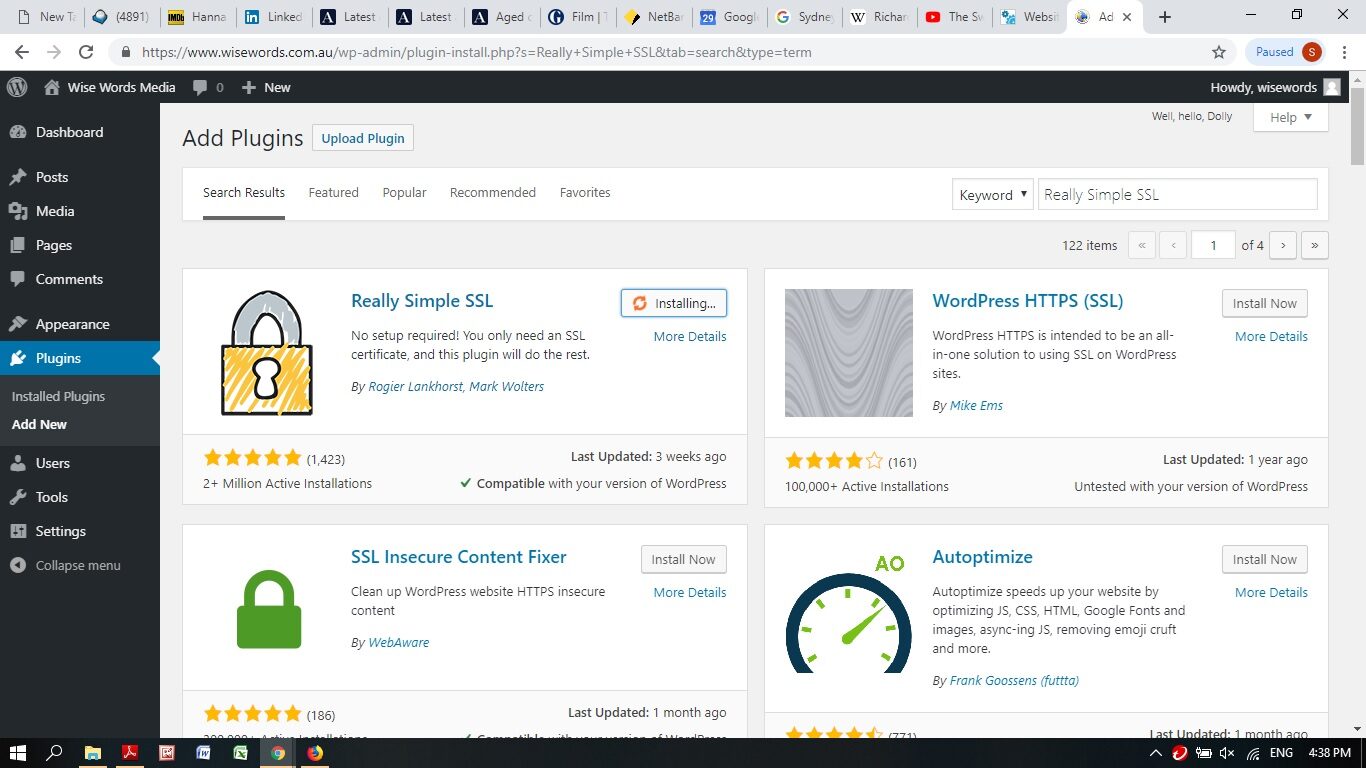The width and height of the screenshot is (1366, 768).
Task: Open File Explorer from taskbar
Action: coord(92,753)
